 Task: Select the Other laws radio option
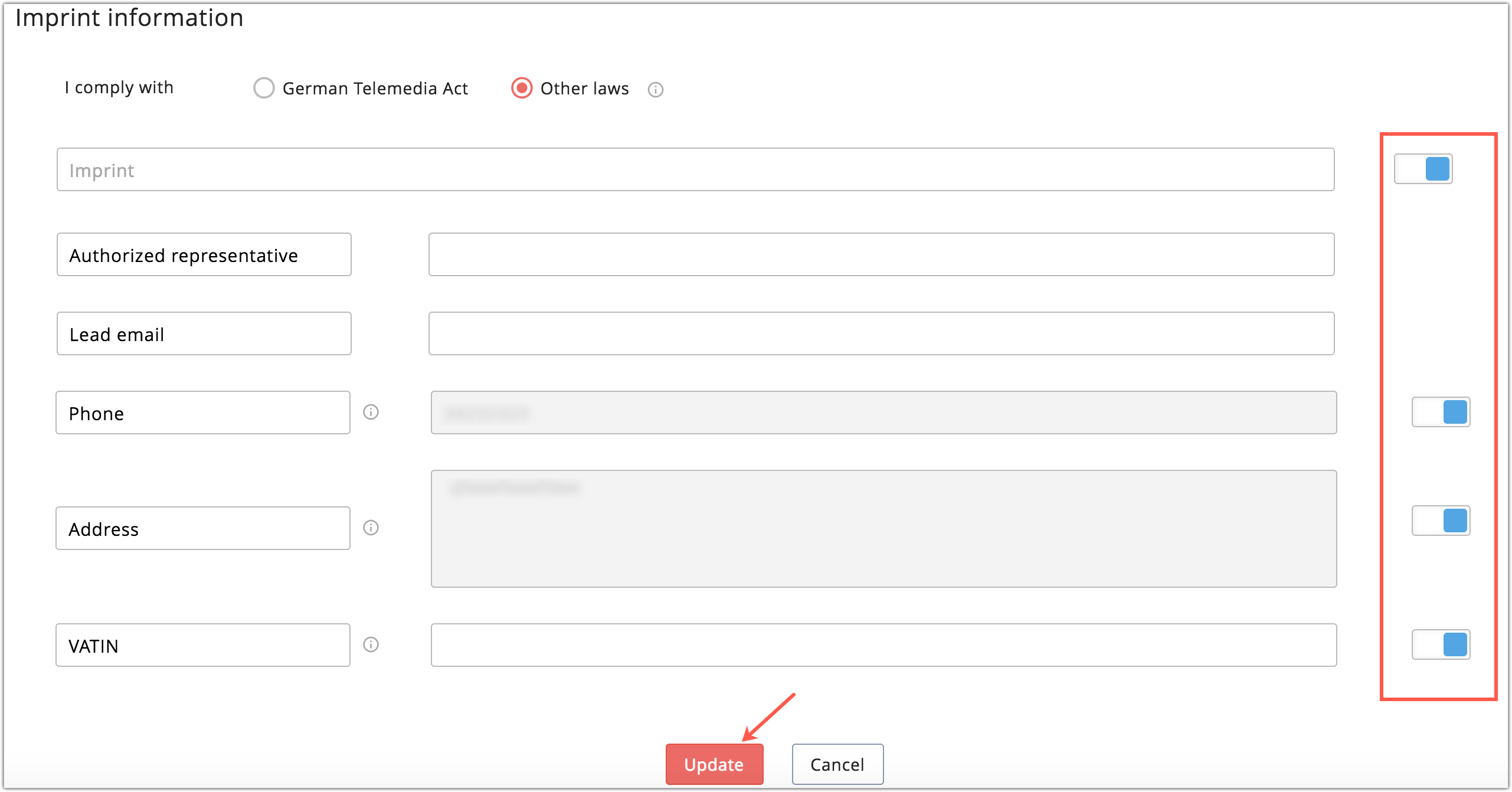(x=522, y=88)
